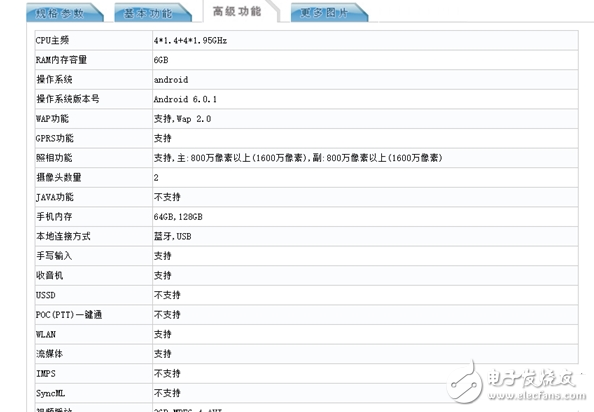The height and width of the screenshot is (412, 594).
Task: Select the camera count value 2
Action: [x=156, y=178]
